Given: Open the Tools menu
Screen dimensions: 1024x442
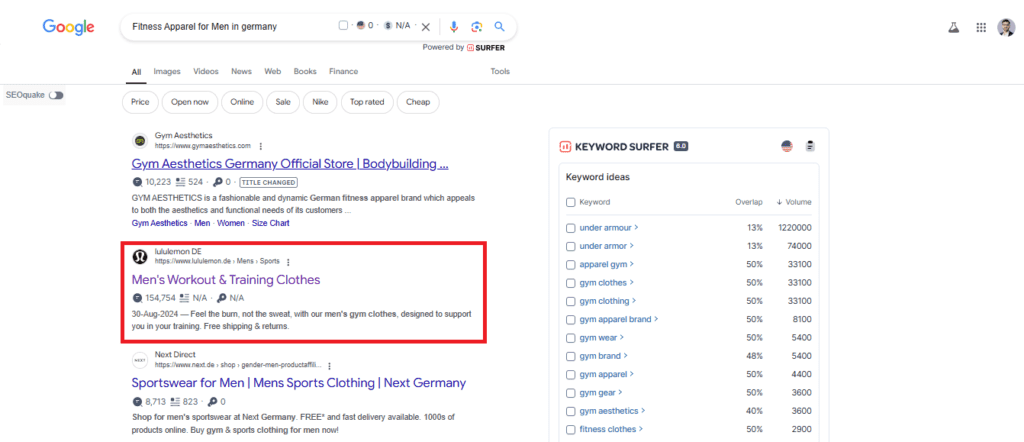Looking at the screenshot, I should 500,71.
